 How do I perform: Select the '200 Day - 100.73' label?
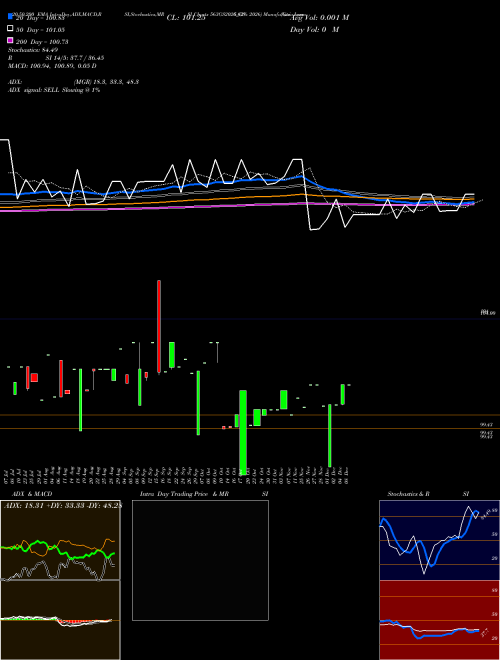[x=42, y=42]
